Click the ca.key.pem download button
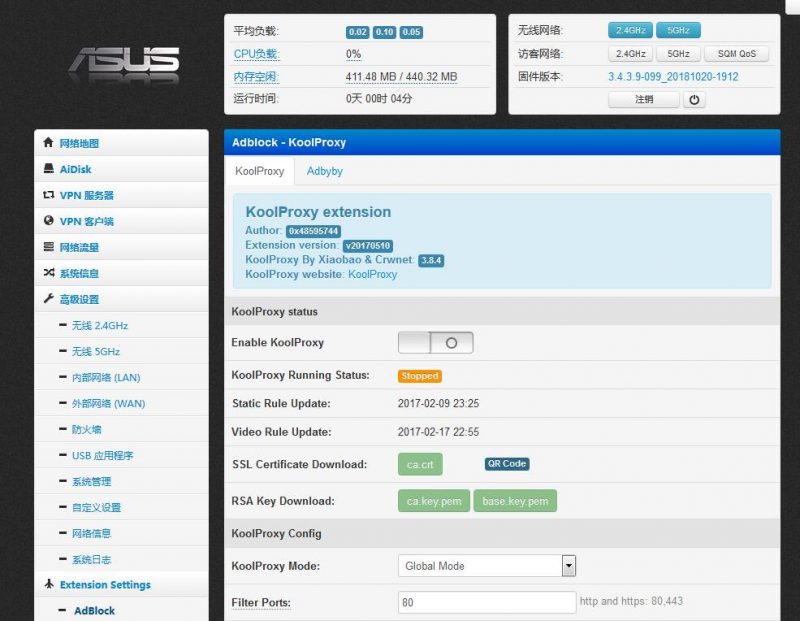 433,501
